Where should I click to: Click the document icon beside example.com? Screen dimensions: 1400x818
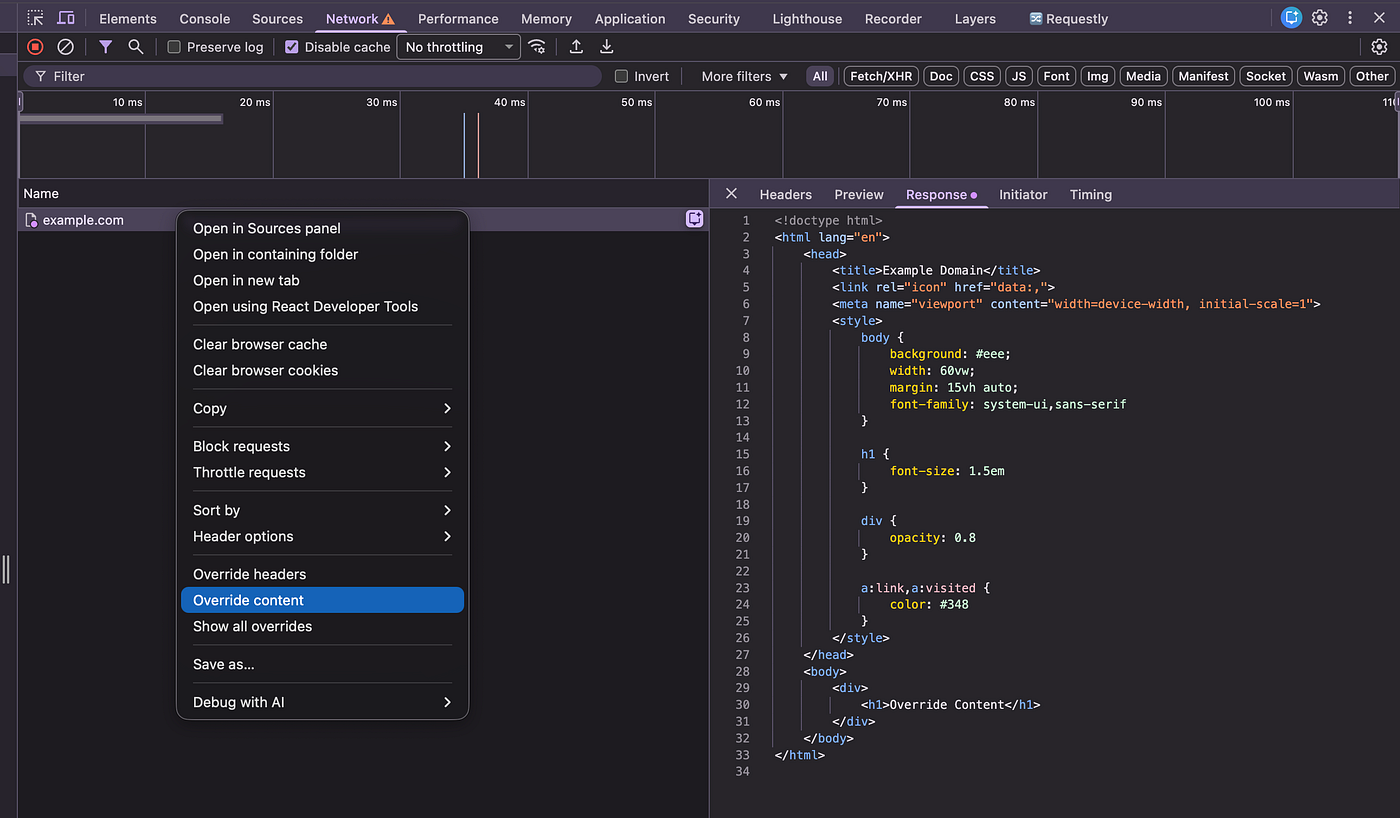[31, 220]
